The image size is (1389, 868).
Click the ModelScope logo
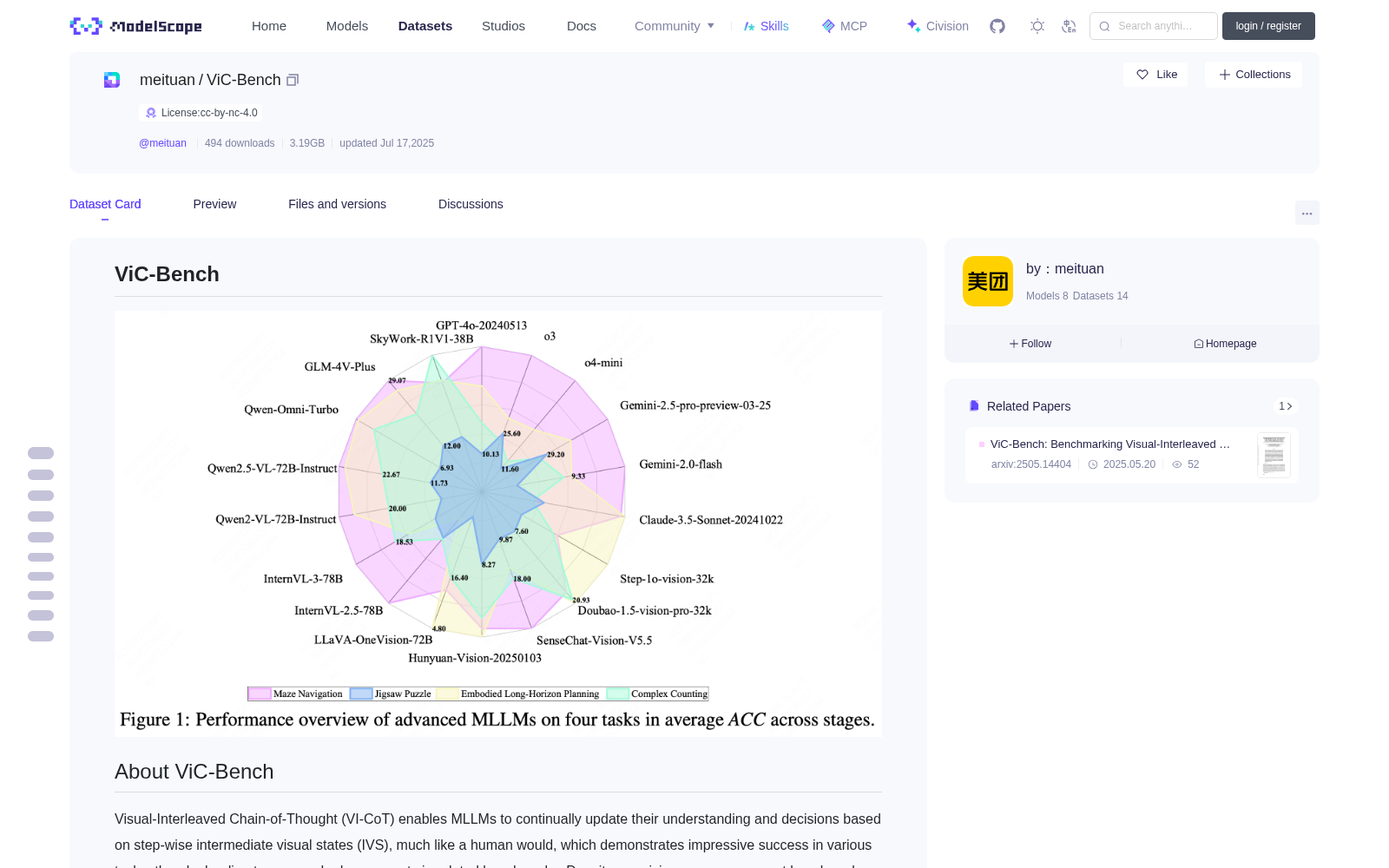pyautogui.click(x=135, y=26)
